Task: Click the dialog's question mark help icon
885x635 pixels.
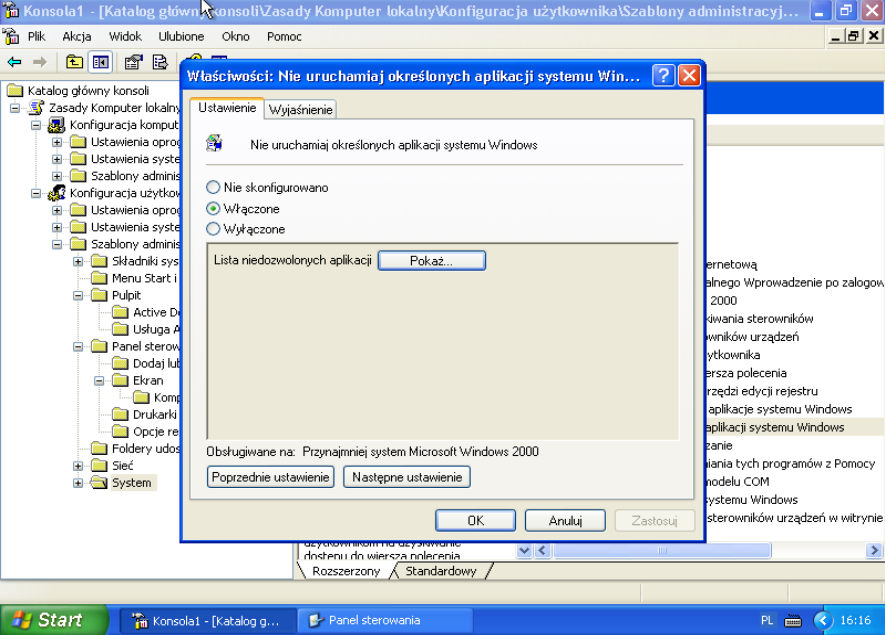Action: click(663, 76)
